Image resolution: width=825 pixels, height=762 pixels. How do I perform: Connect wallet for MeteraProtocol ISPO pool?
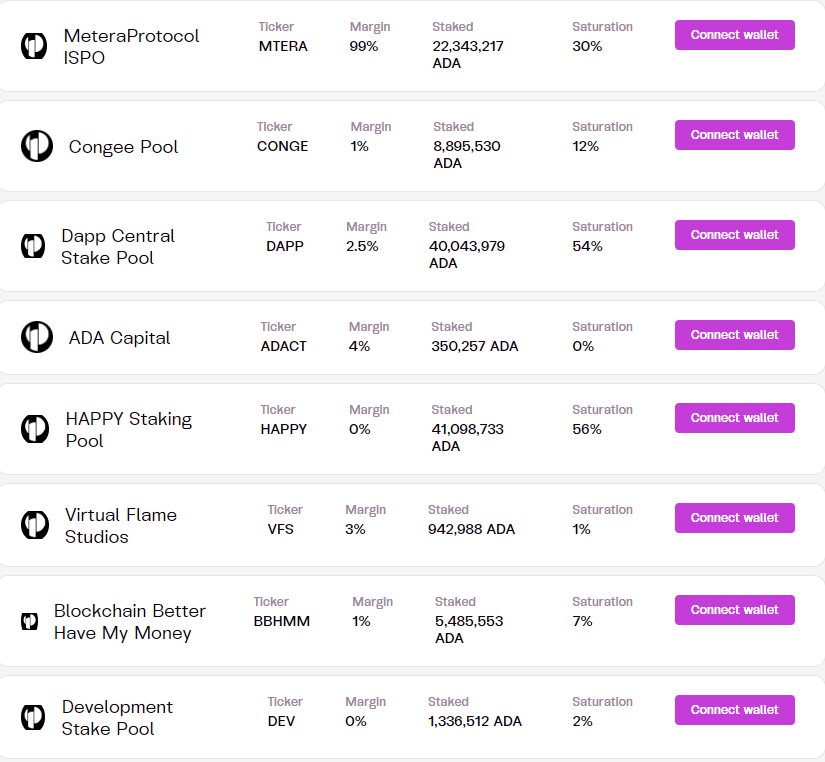coord(734,35)
